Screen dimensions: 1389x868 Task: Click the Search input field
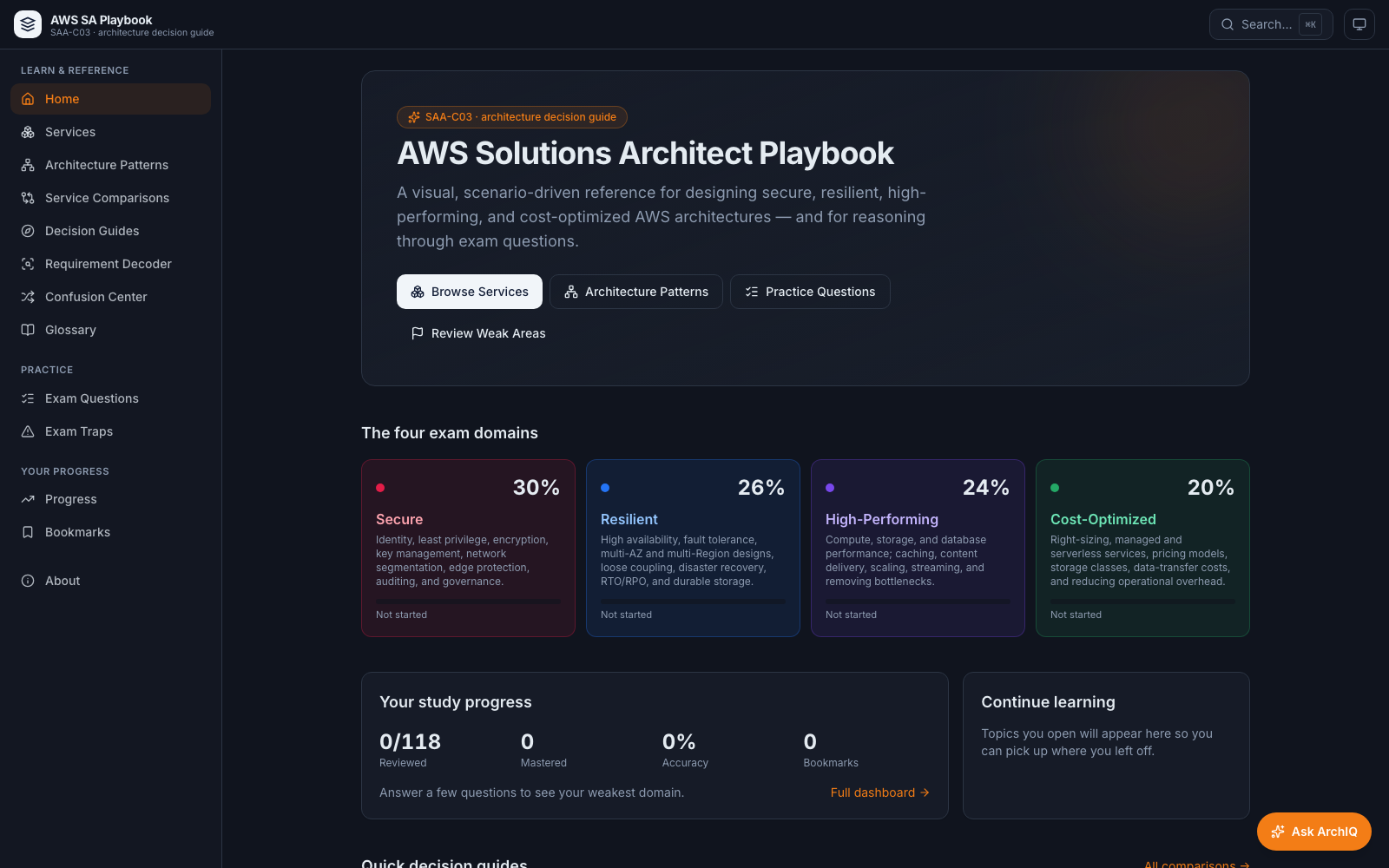[1271, 24]
